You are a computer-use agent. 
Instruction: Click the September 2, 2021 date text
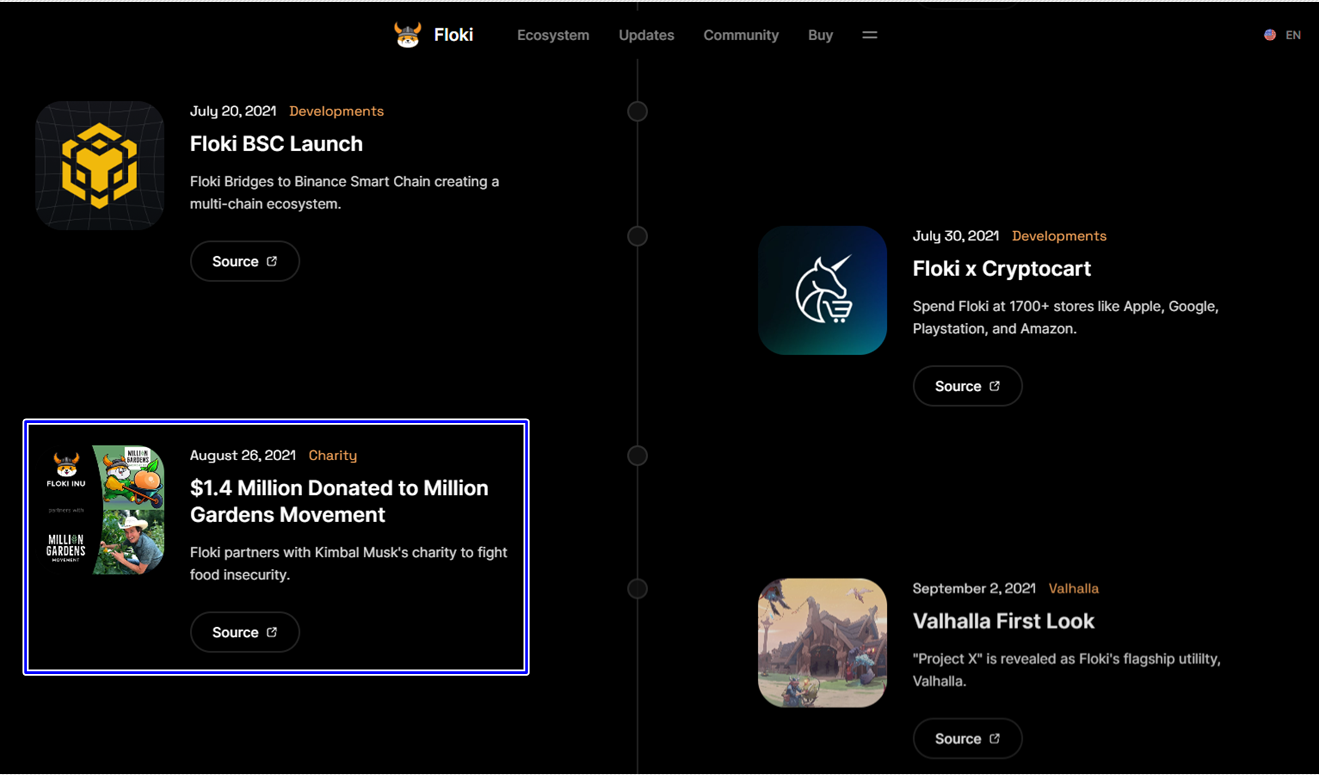coord(974,588)
